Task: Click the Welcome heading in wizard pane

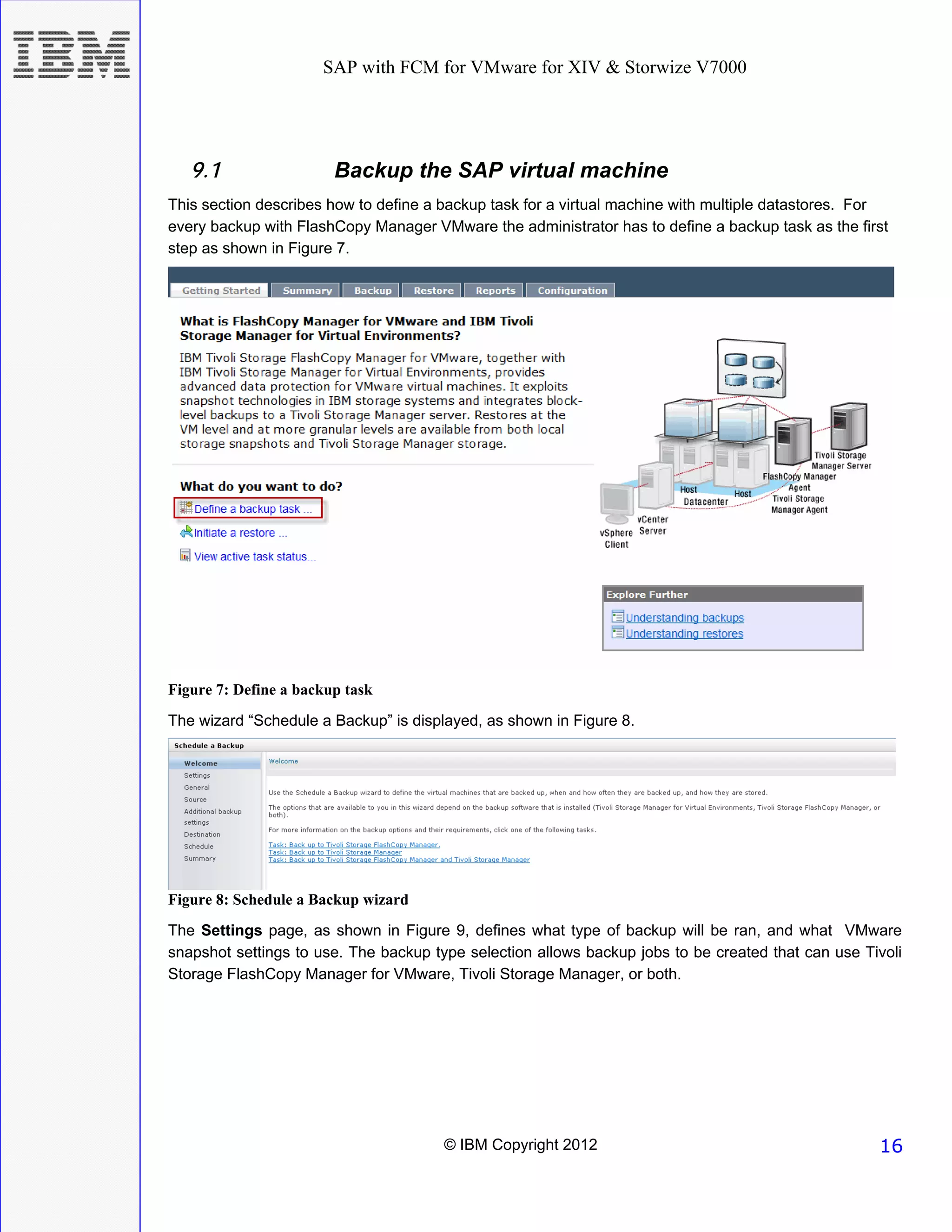Action: click(x=283, y=761)
